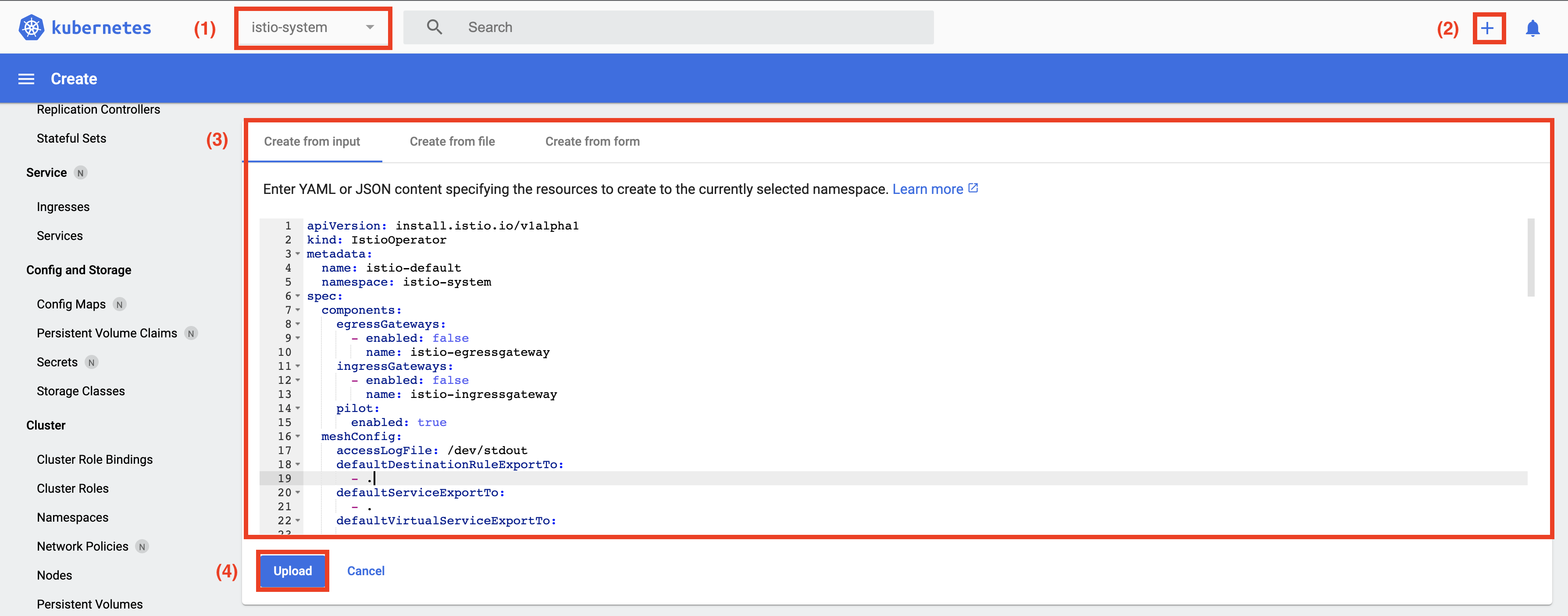The image size is (1568, 616).
Task: Click the Kubernetes logo icon
Action: click(x=31, y=27)
